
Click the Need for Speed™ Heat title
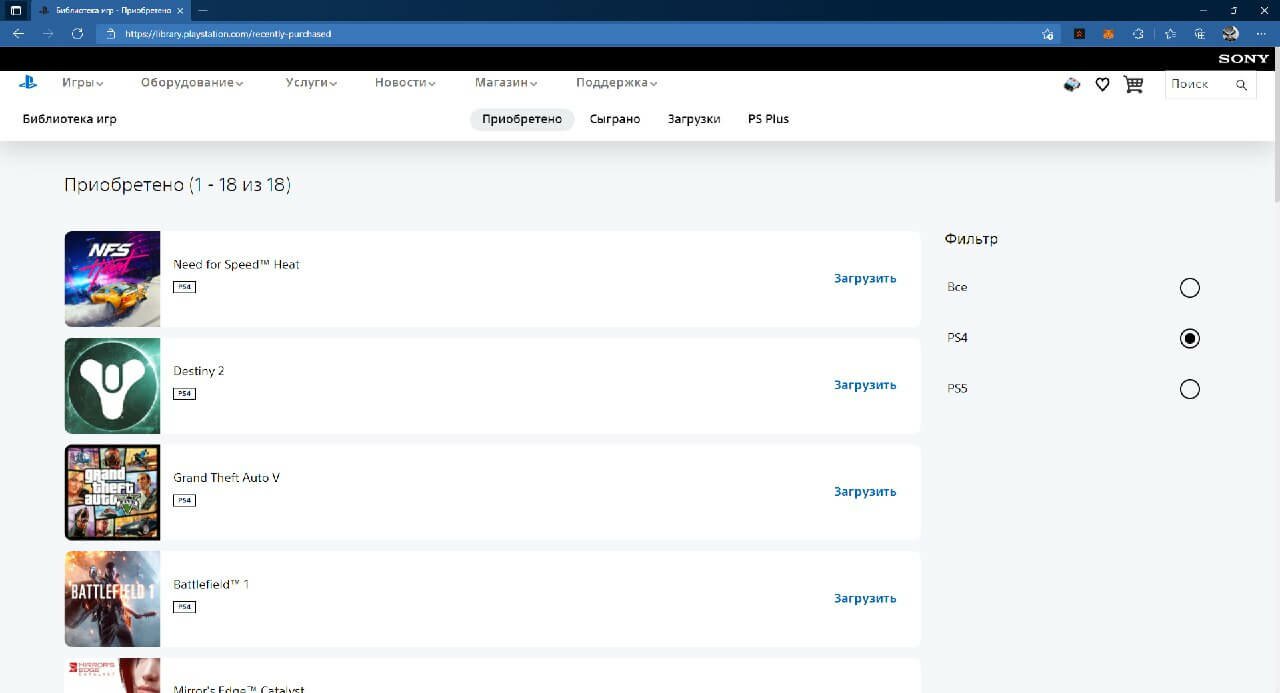[x=236, y=265]
